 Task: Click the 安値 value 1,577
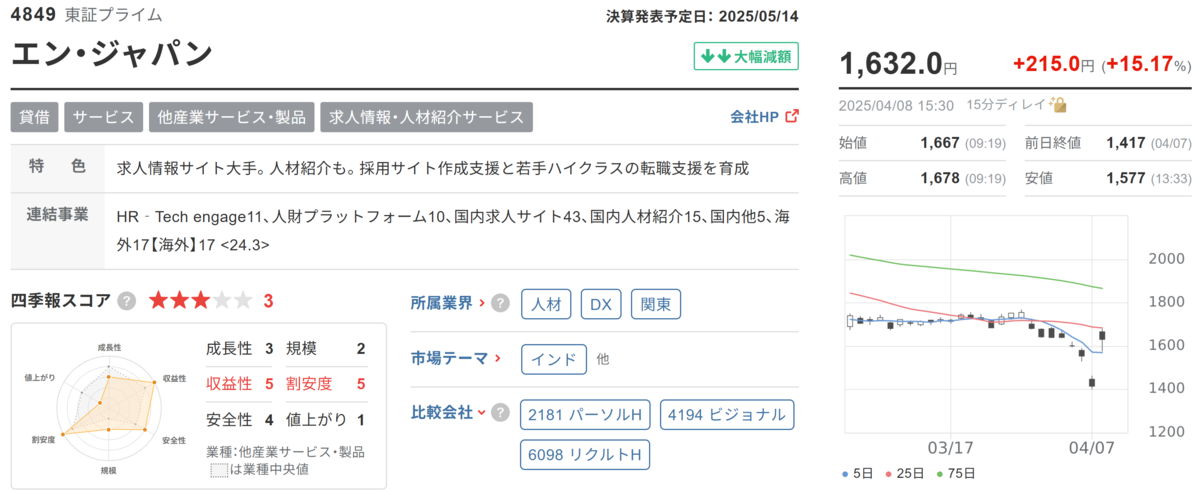1127,178
